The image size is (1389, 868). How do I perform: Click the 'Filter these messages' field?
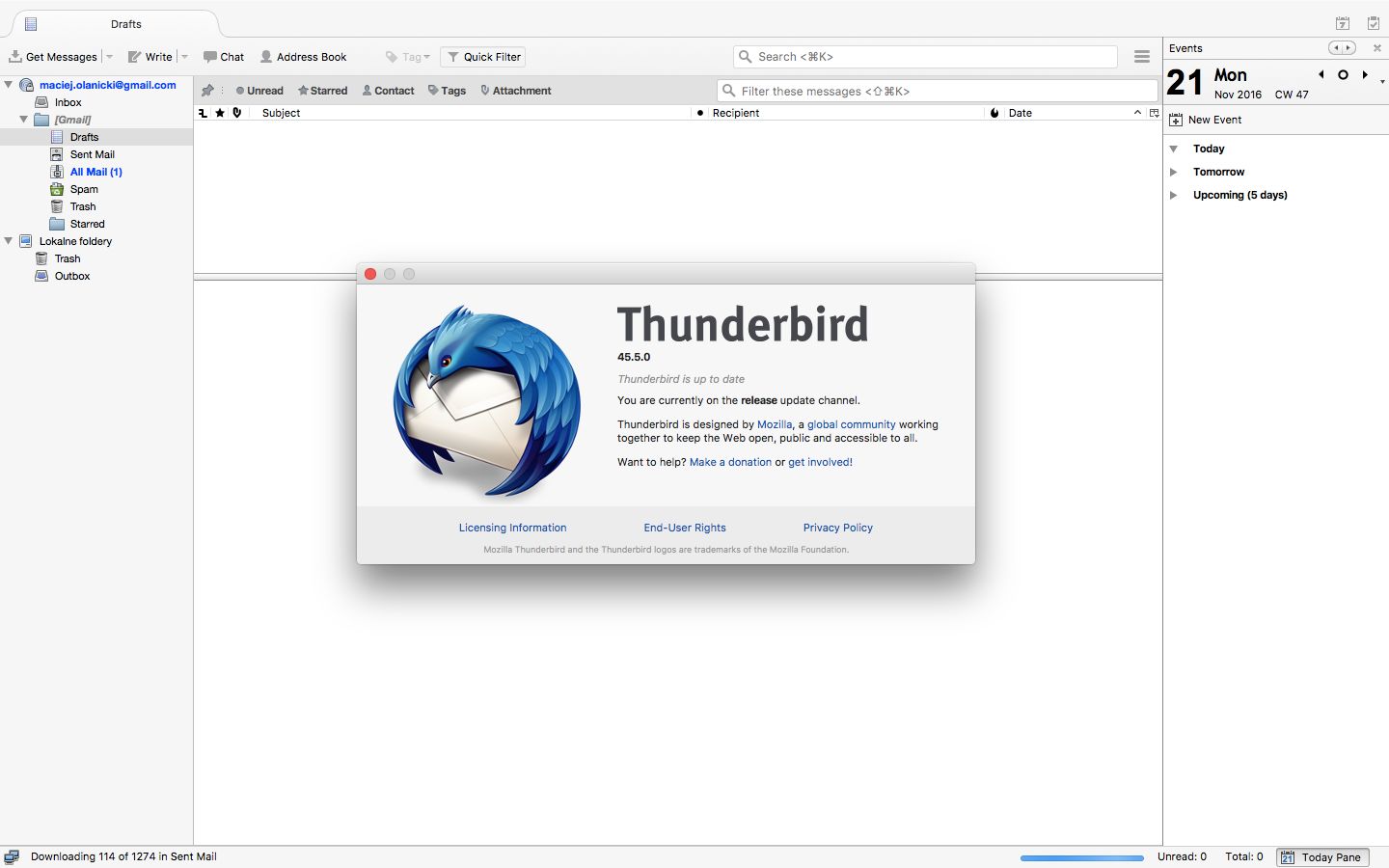click(938, 91)
